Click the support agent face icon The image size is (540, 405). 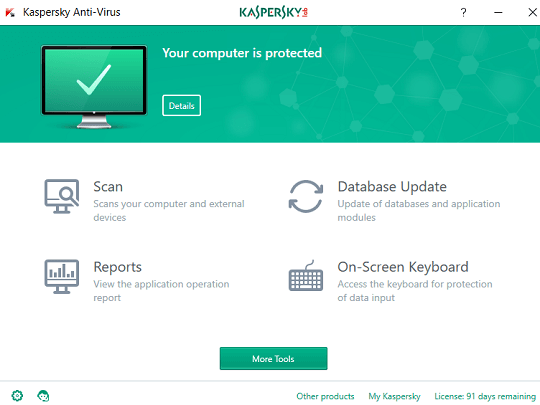point(43,396)
